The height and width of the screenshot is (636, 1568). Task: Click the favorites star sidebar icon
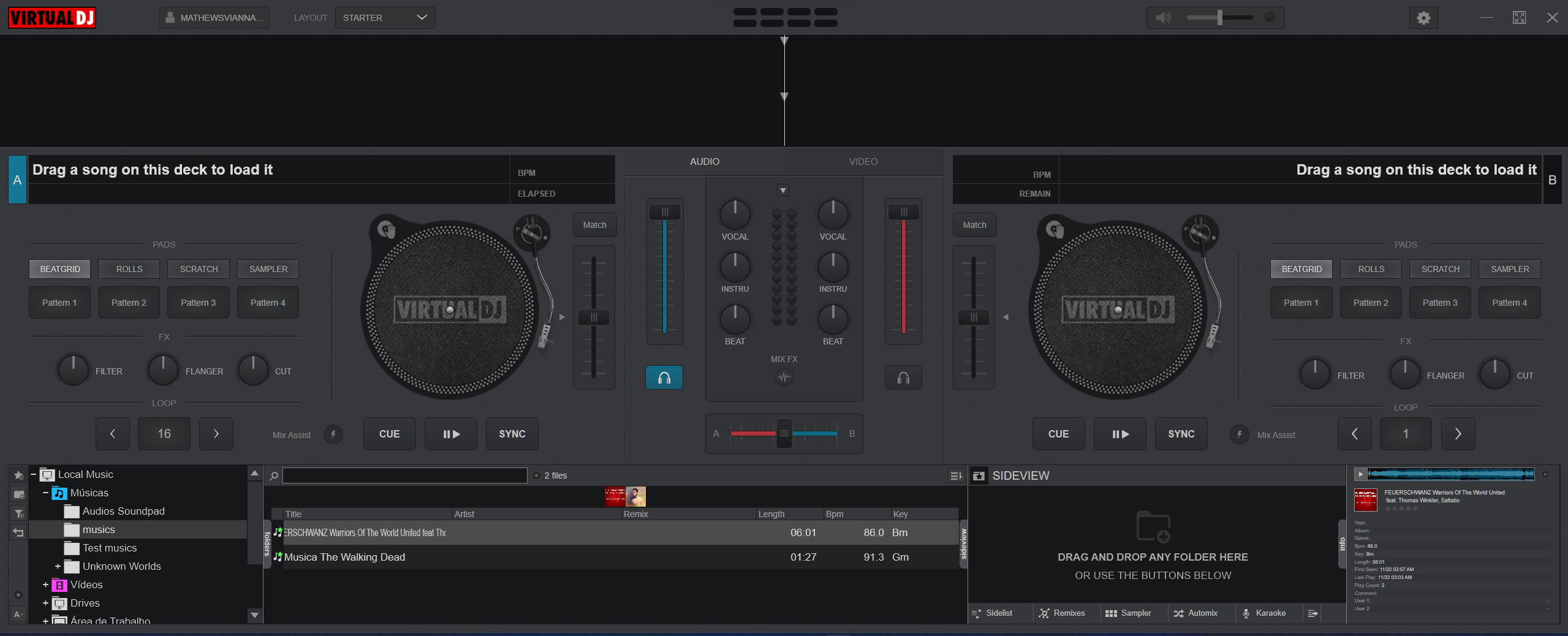coord(19,475)
